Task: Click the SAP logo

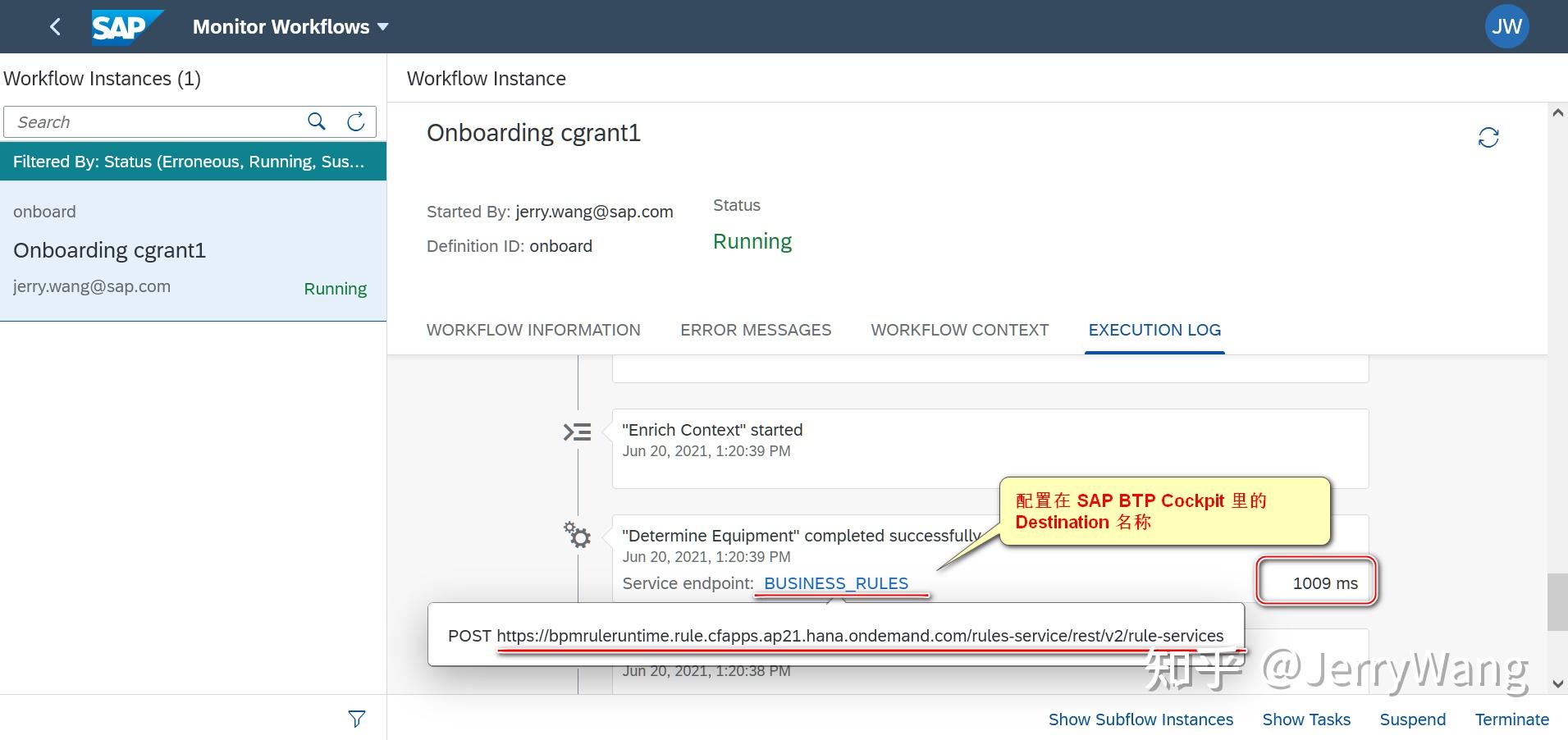Action: click(x=126, y=25)
